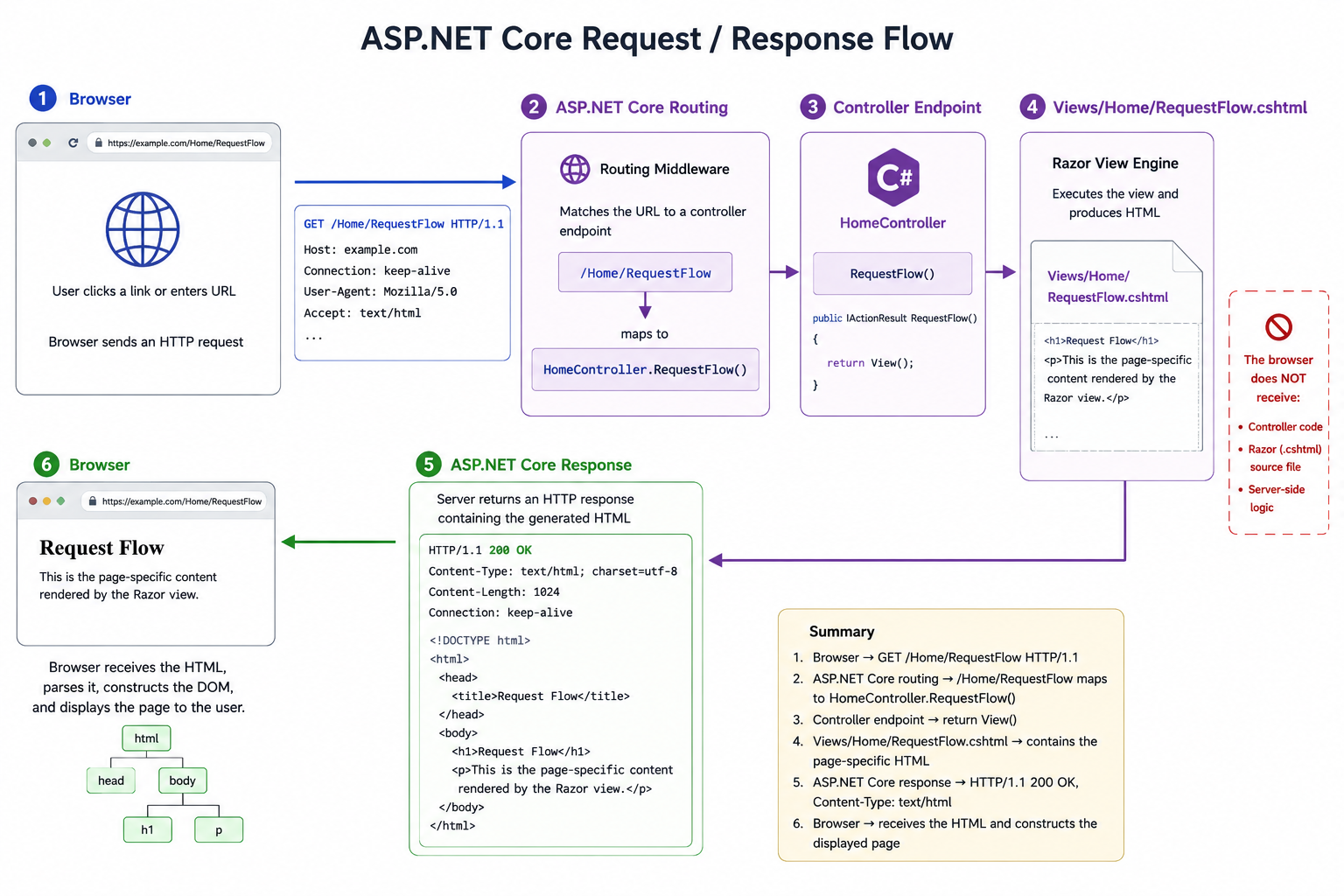The height and width of the screenshot is (896, 1344).
Task: Click the folded-corner file icon labeled Views/Home/RequestFlow.cshtml
Action: 1116,346
